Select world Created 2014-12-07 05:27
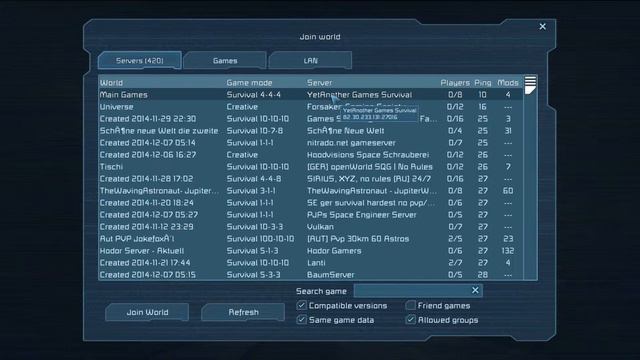This screenshot has width=640, height=360. (x=311, y=215)
